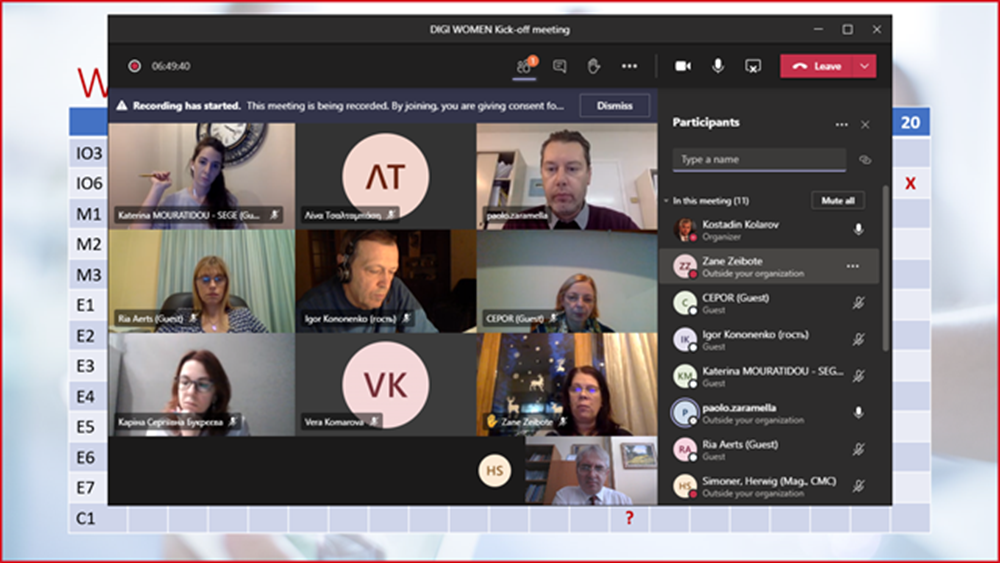Raise hand using the hand icon
1000x563 pixels.
click(594, 66)
